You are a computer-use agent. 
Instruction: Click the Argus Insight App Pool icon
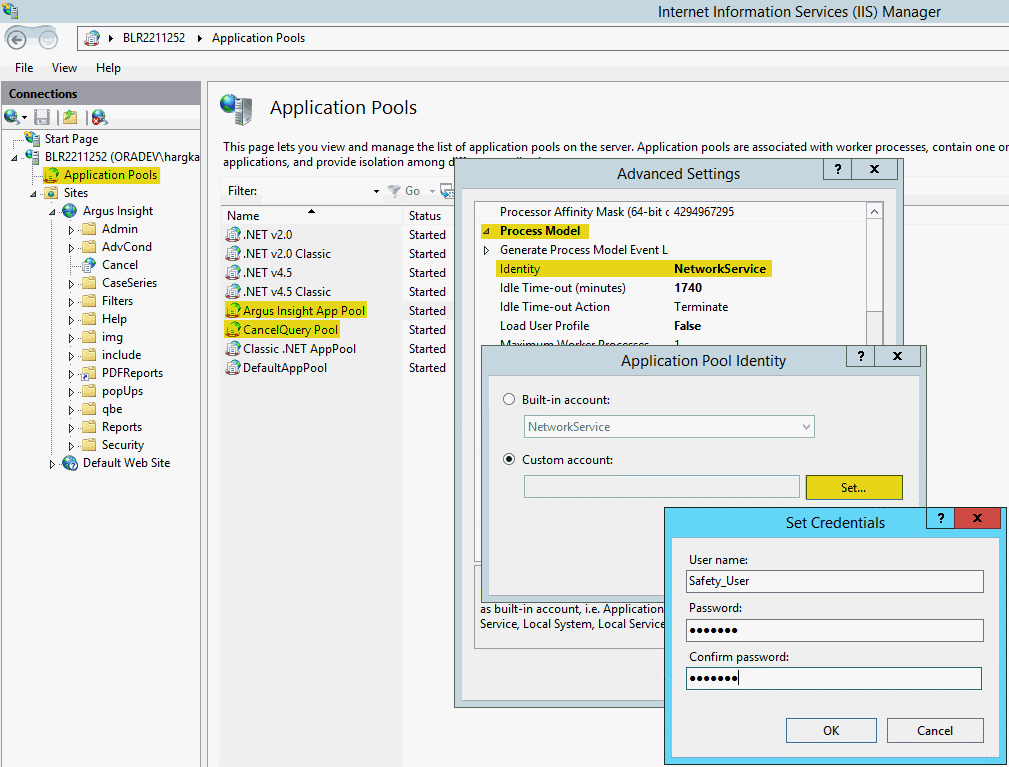(x=233, y=311)
